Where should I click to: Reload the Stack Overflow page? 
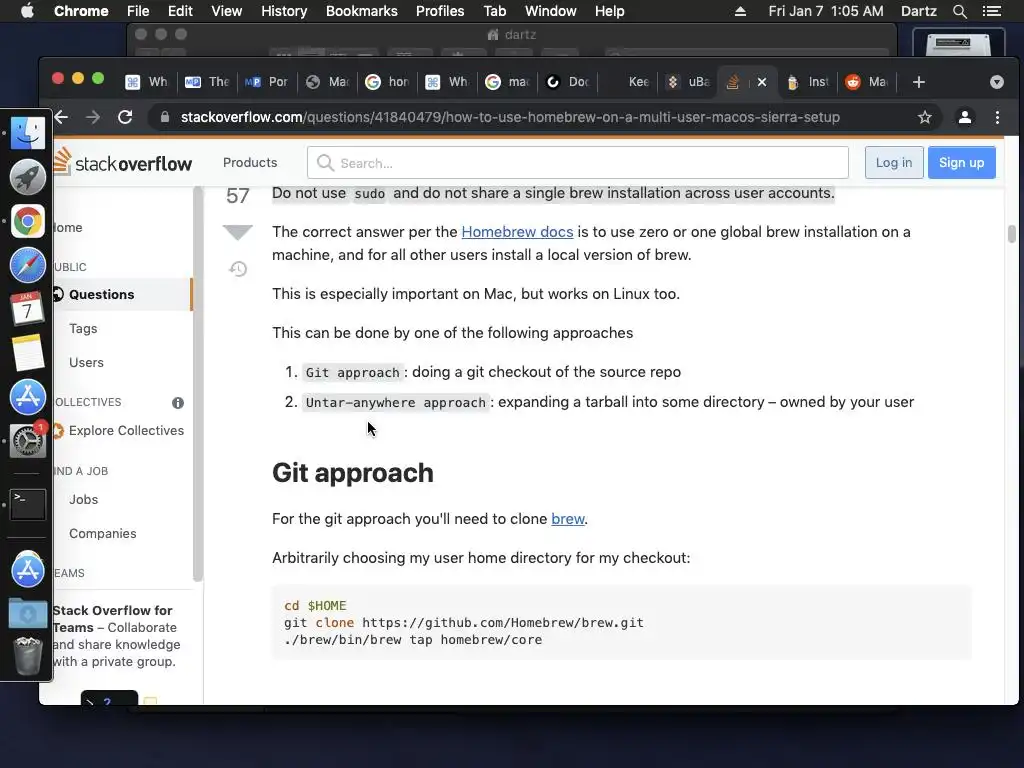coord(125,117)
